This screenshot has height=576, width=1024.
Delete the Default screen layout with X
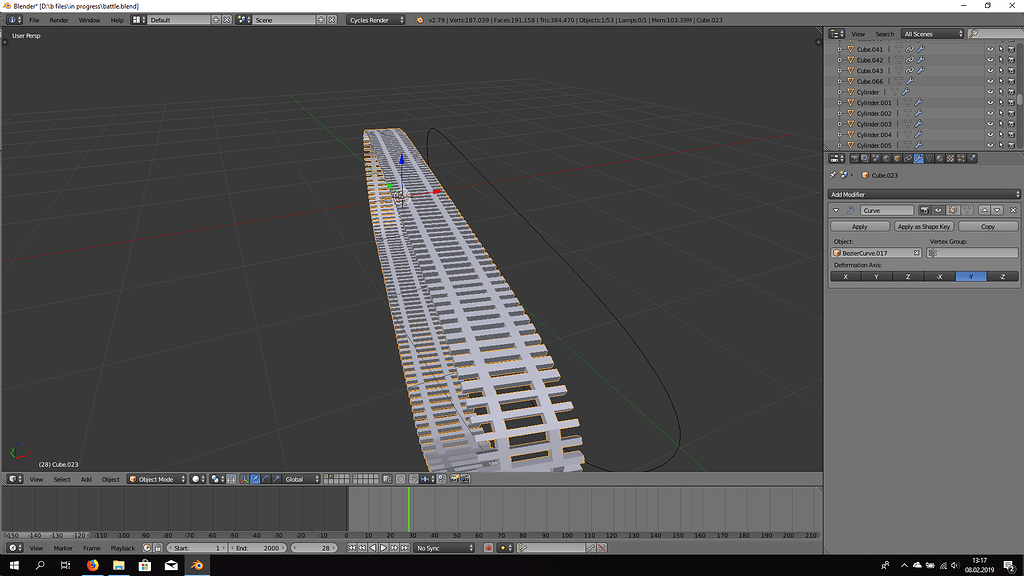click(x=227, y=20)
